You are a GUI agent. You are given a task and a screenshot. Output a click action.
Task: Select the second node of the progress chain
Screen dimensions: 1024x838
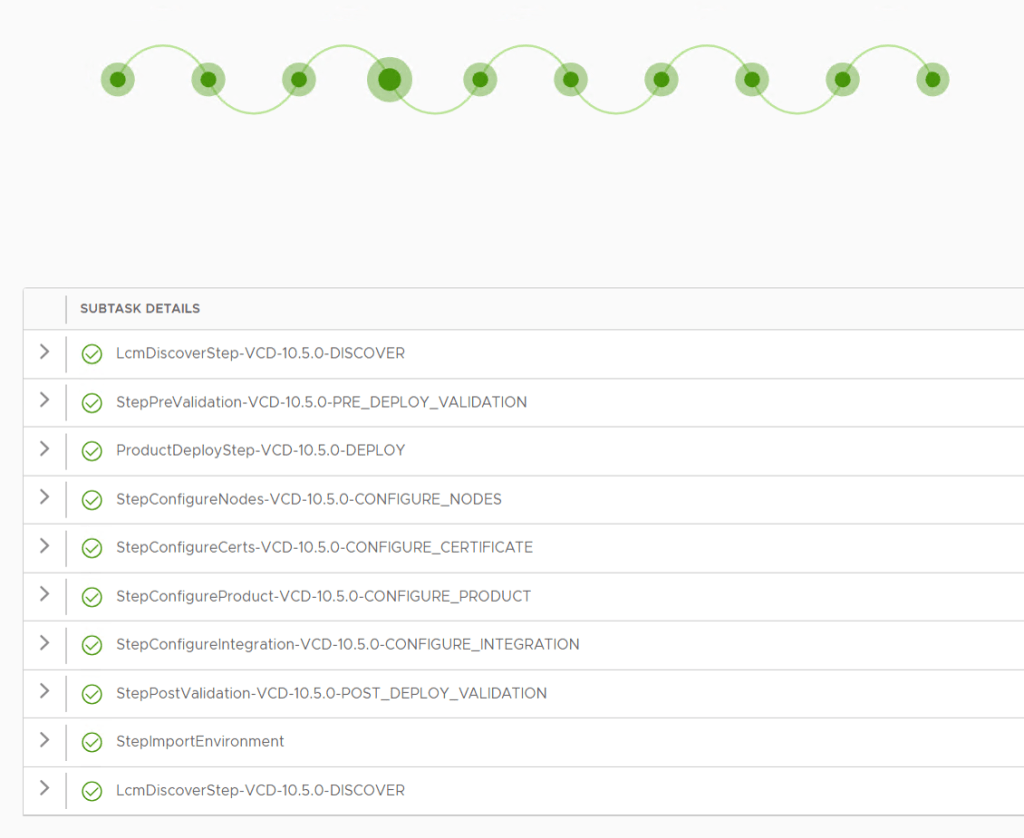[x=208, y=79]
